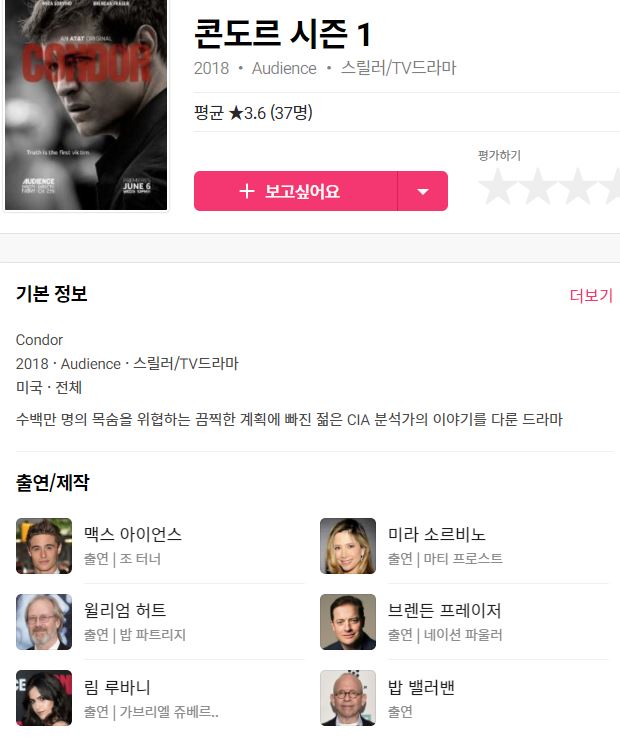Click the 콘도르 시즌 1 title
This screenshot has width=620, height=749.
click(282, 34)
